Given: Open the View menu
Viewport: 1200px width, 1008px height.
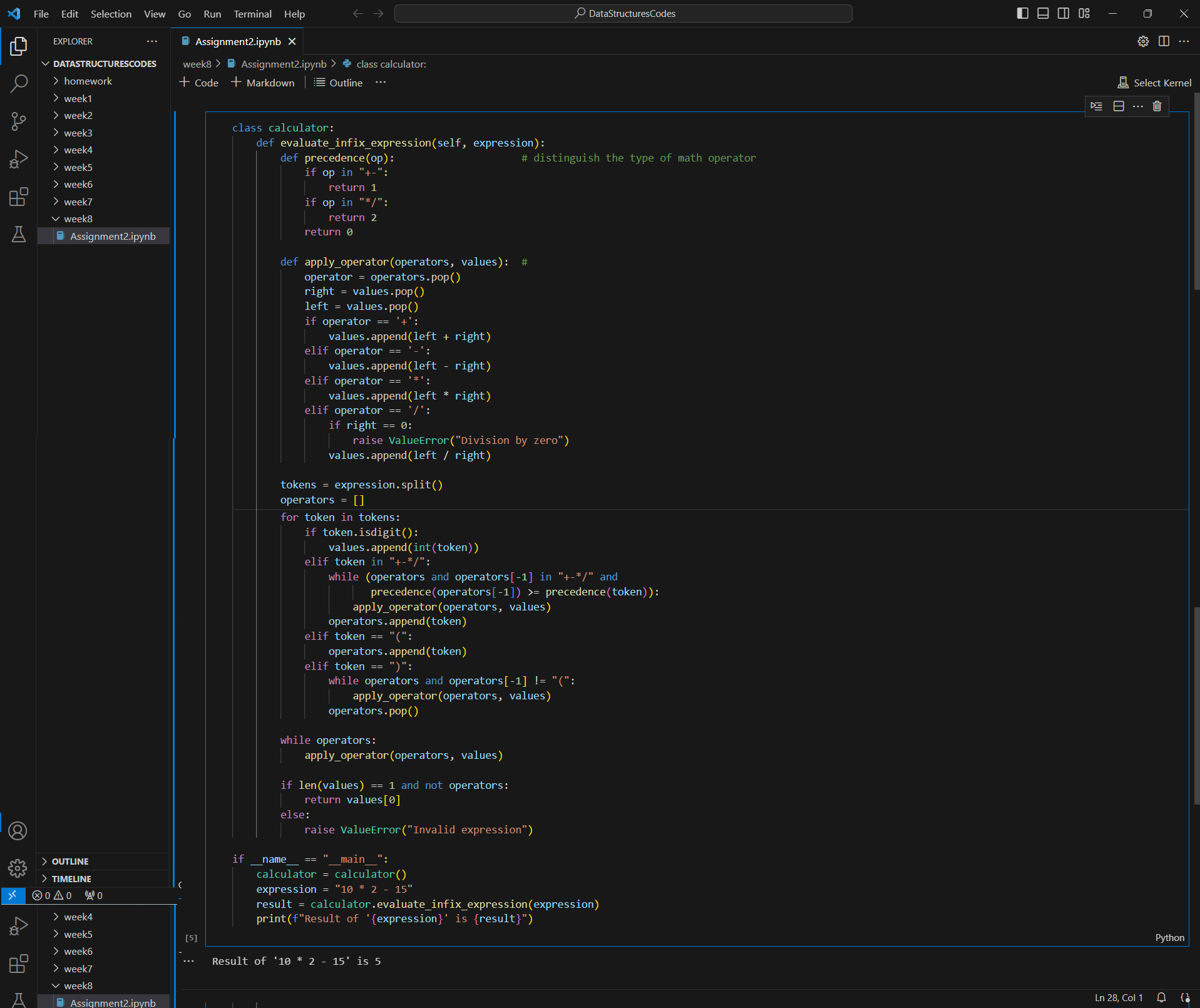Looking at the screenshot, I should pos(155,14).
